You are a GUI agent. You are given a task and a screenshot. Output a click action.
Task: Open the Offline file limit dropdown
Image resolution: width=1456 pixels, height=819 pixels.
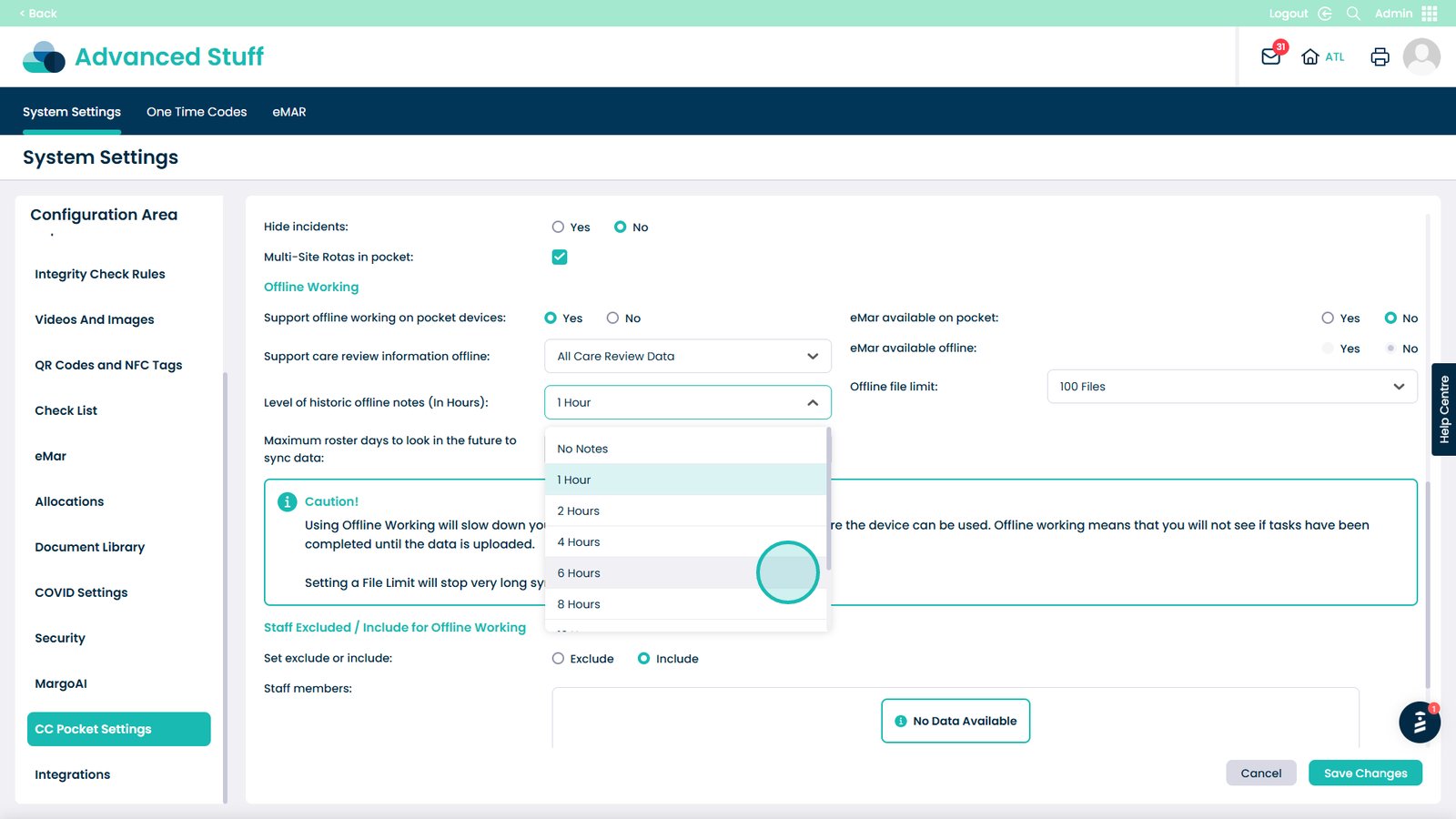point(1231,387)
